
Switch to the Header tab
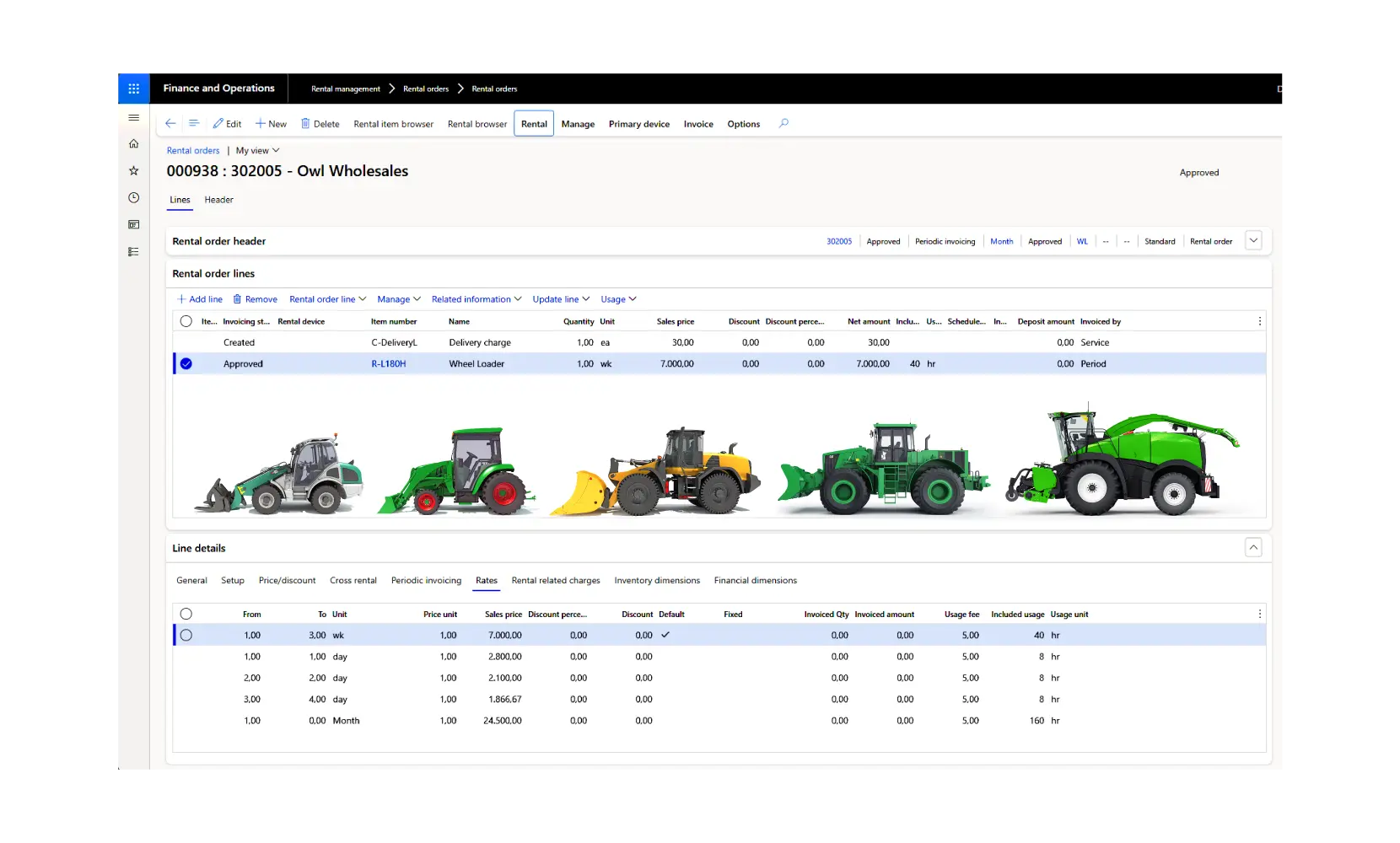click(218, 200)
